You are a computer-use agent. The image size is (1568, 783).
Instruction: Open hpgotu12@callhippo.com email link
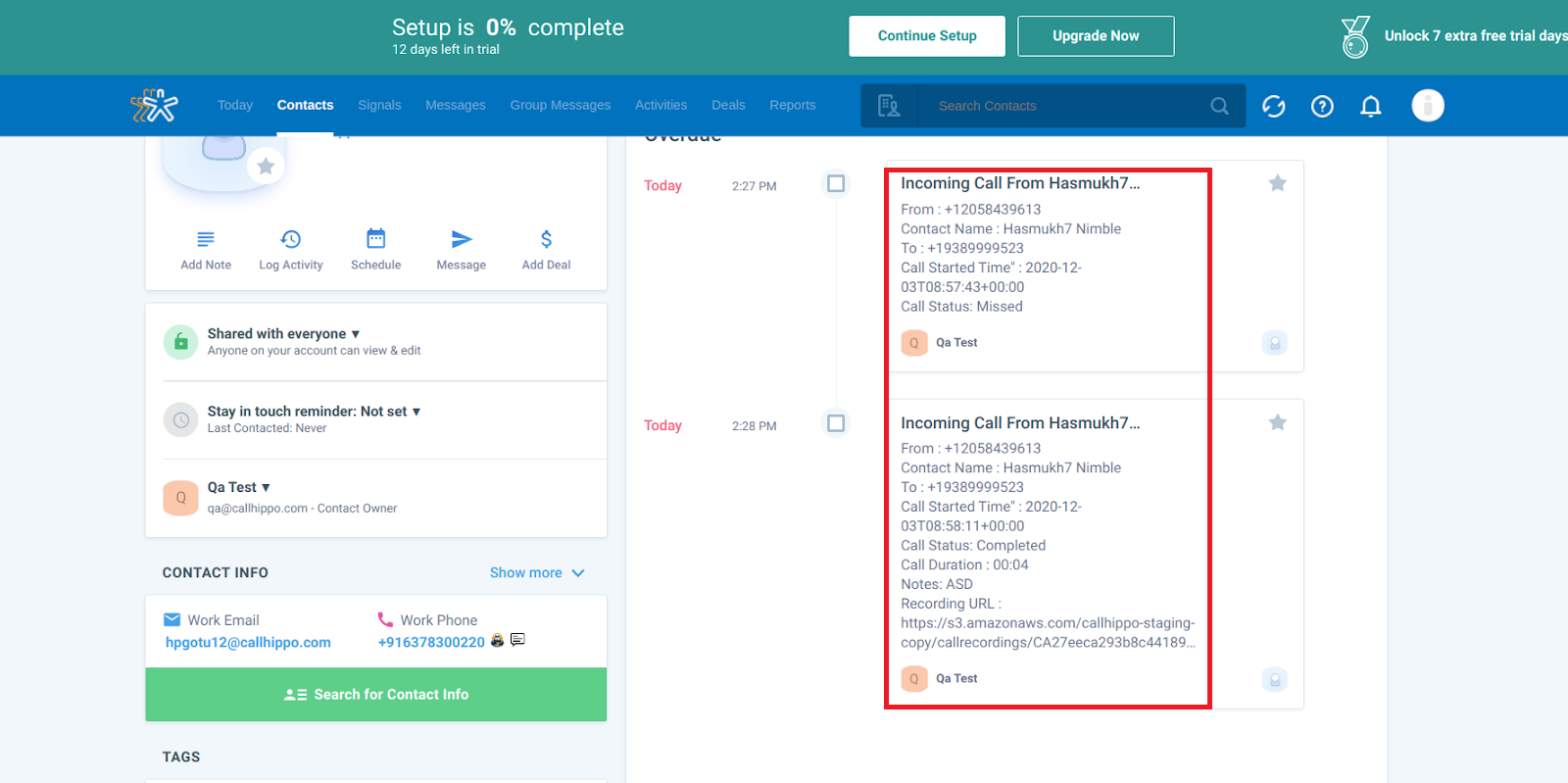[x=248, y=643]
